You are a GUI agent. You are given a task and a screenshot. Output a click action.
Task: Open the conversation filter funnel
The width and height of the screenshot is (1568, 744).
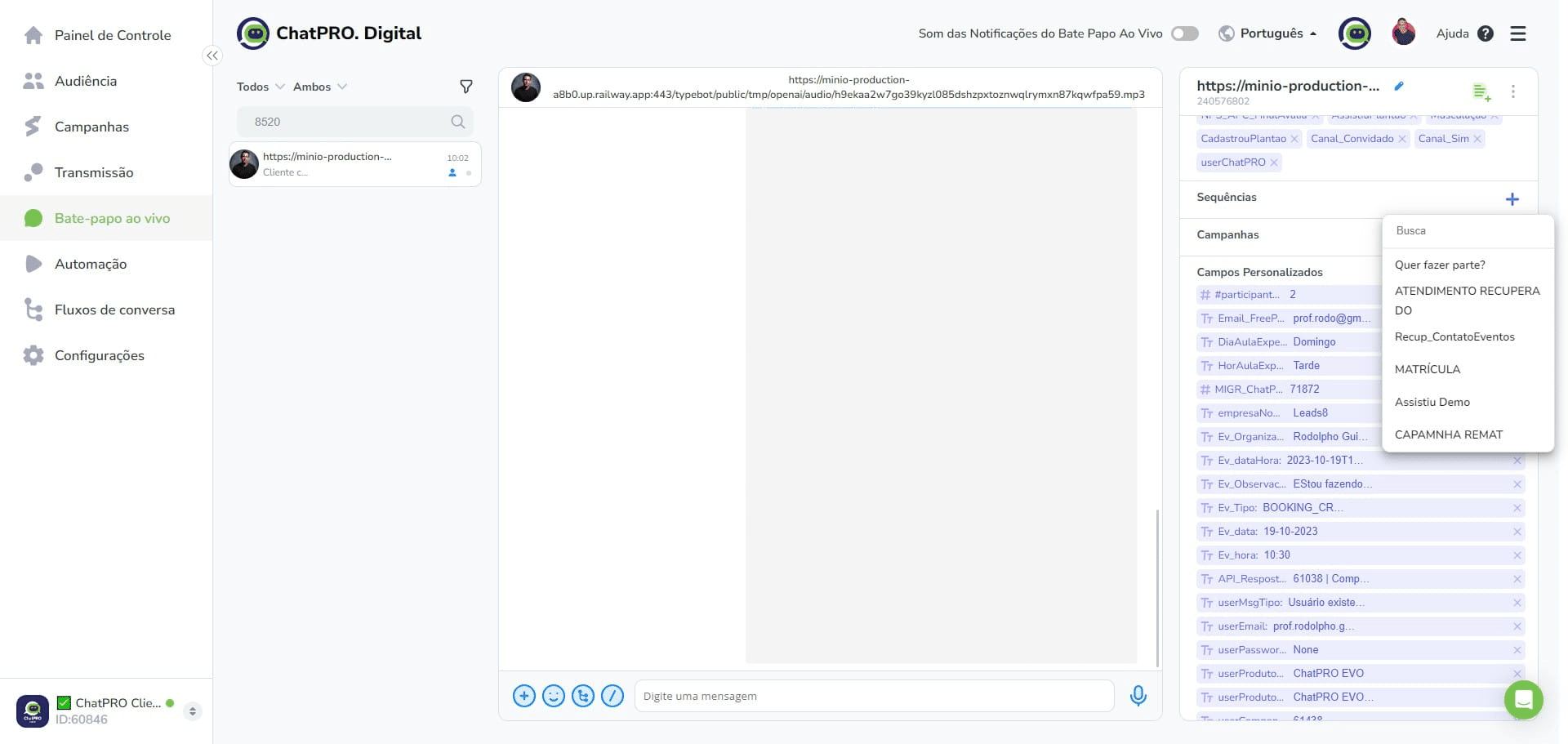tap(466, 87)
